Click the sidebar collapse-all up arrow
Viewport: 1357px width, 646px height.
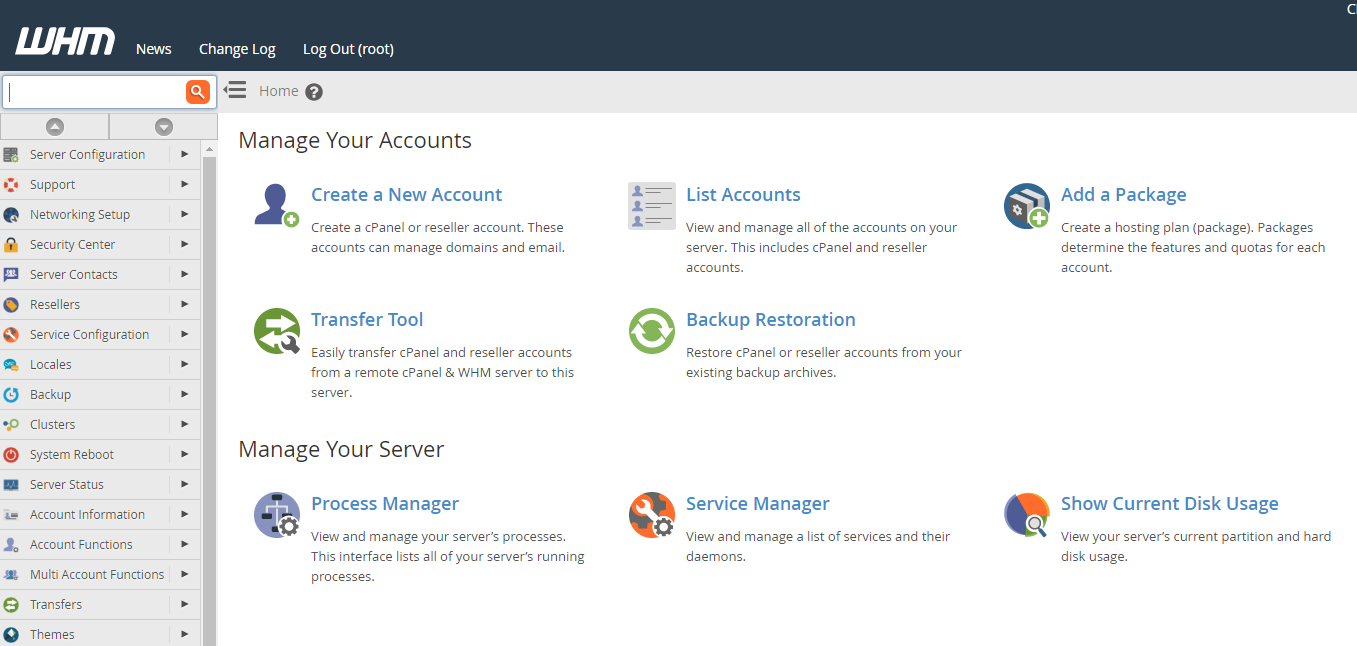pyautogui.click(x=55, y=127)
